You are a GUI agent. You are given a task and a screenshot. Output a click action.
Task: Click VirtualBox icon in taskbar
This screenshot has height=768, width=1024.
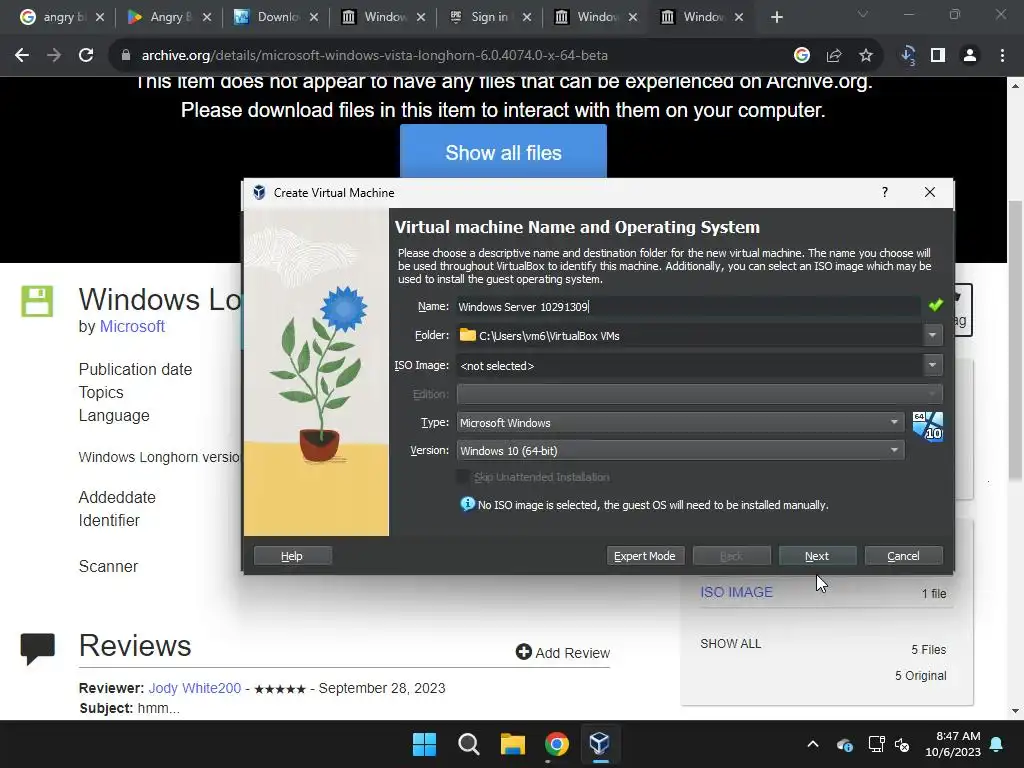click(600, 744)
